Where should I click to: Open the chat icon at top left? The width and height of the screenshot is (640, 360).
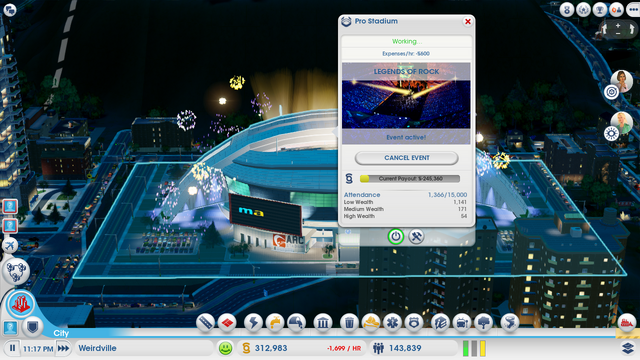point(9,9)
